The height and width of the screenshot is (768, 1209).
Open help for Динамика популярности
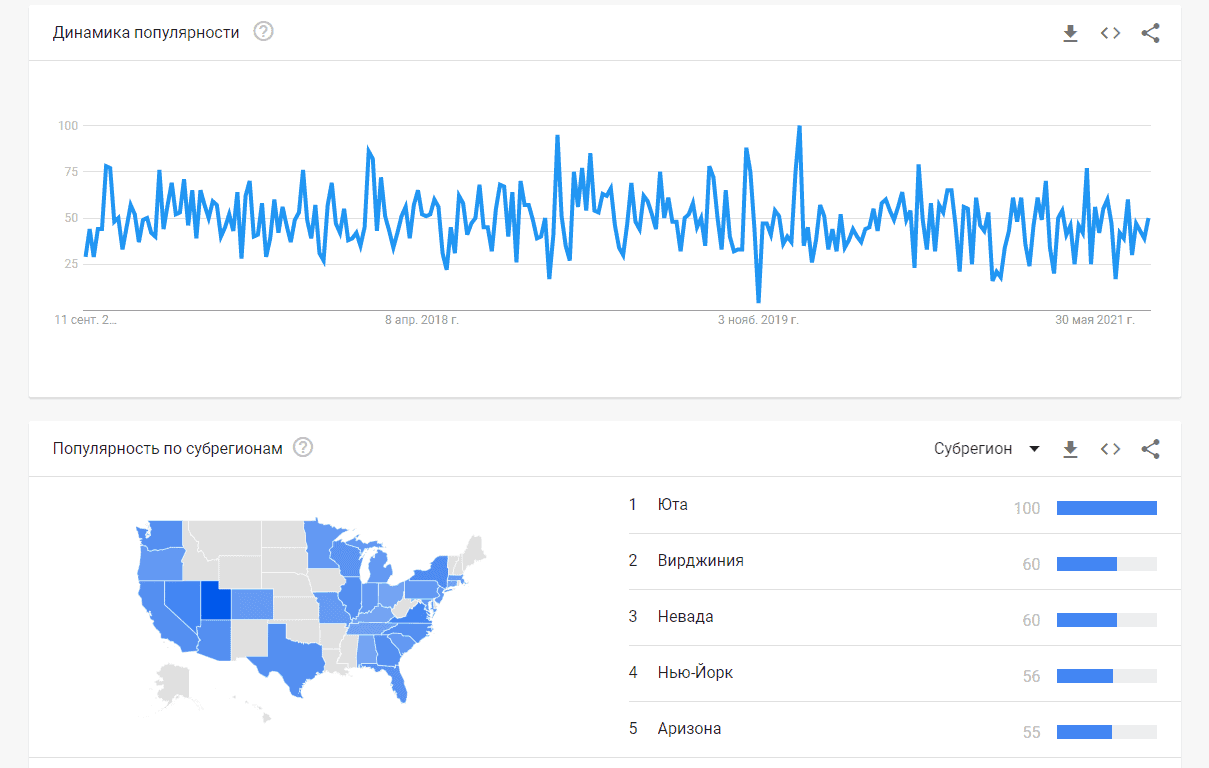pyautogui.click(x=263, y=32)
